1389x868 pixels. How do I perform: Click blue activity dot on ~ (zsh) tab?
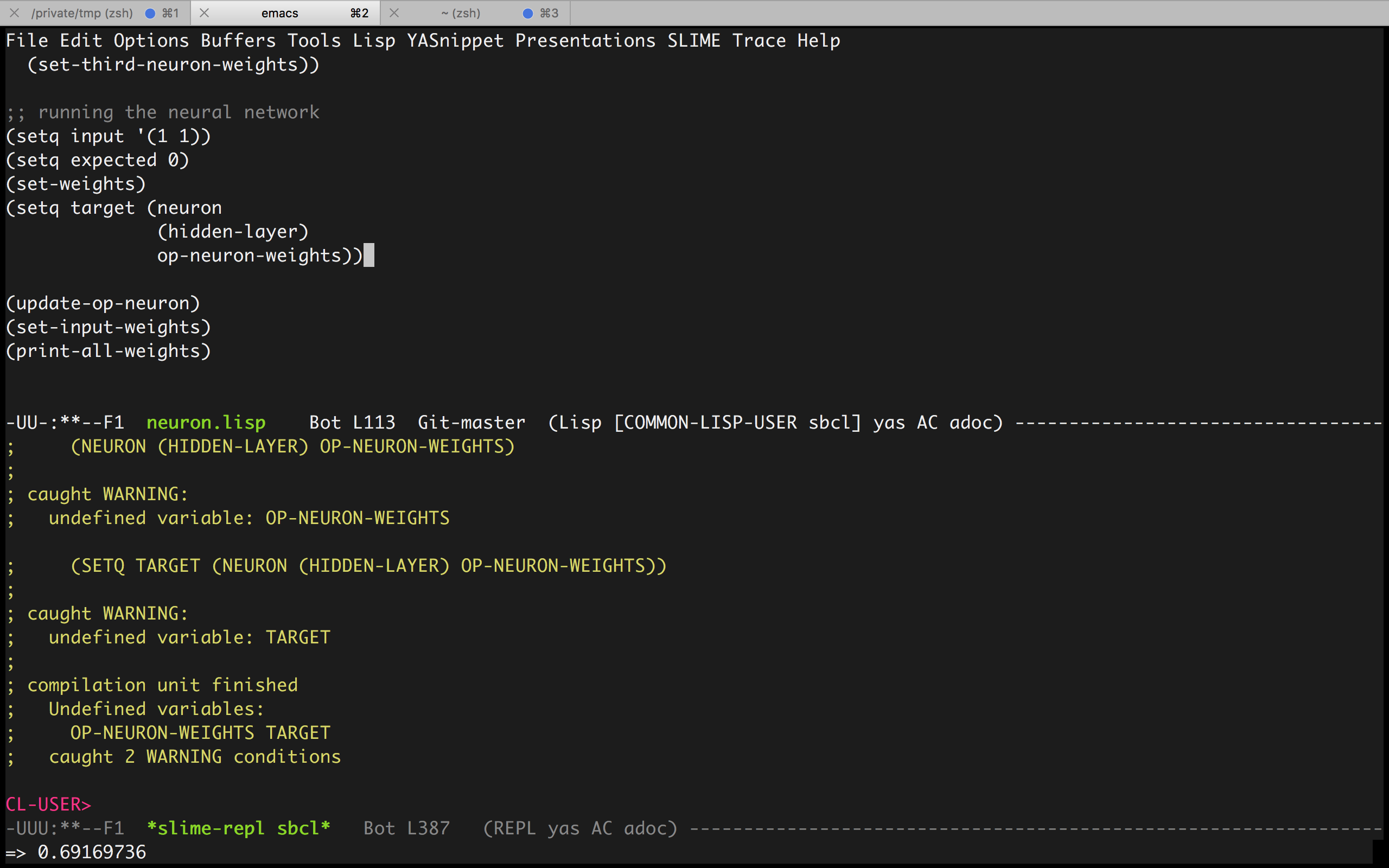coord(527,13)
